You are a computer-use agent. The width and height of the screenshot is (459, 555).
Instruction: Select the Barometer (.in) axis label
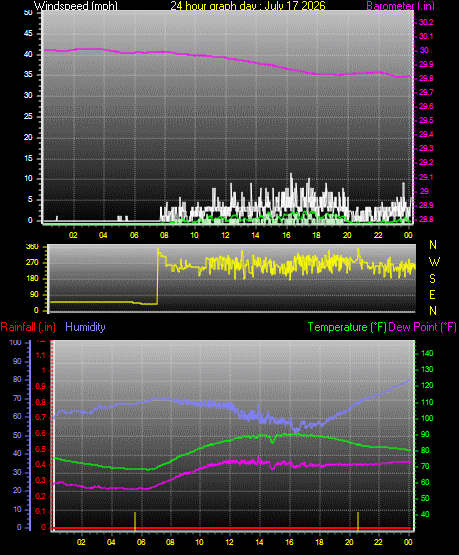400,6
